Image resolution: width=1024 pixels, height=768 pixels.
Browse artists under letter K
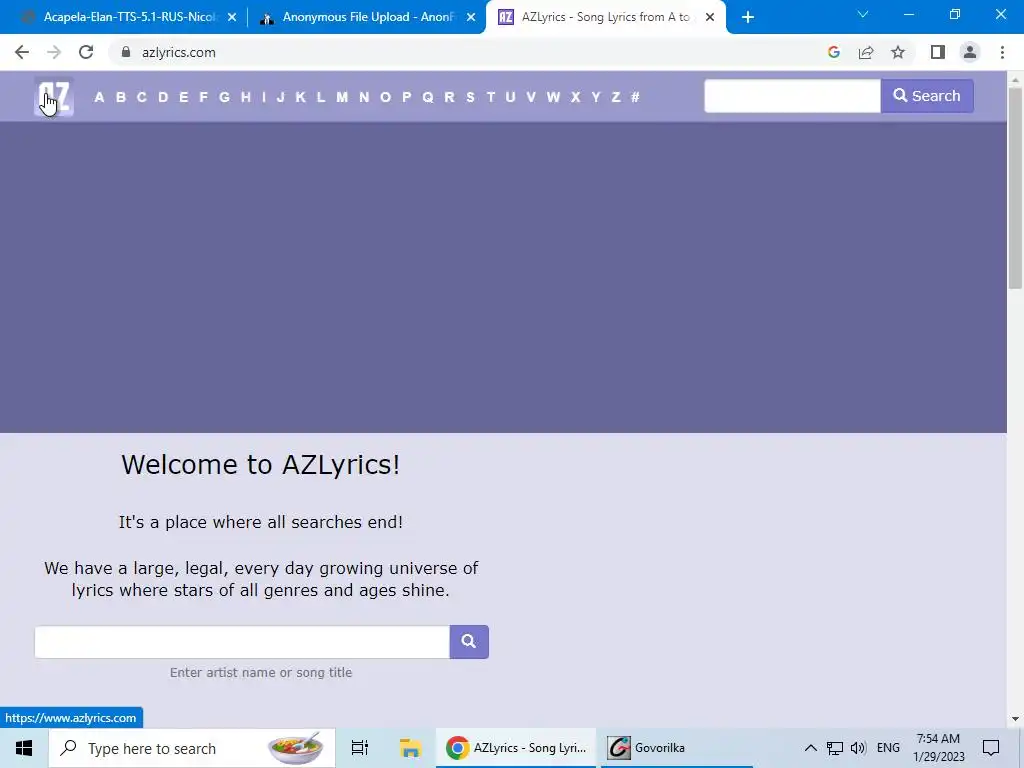click(x=300, y=97)
